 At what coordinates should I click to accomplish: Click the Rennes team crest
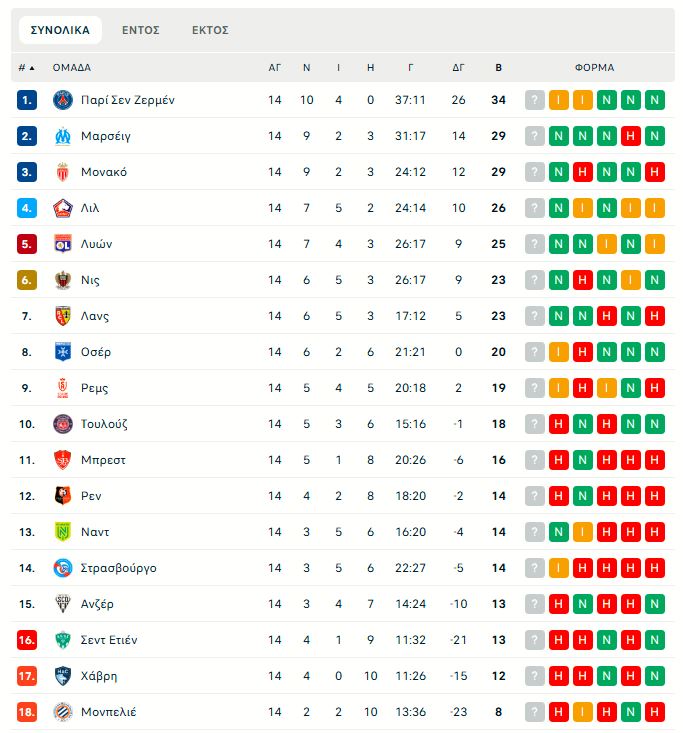pos(63,496)
